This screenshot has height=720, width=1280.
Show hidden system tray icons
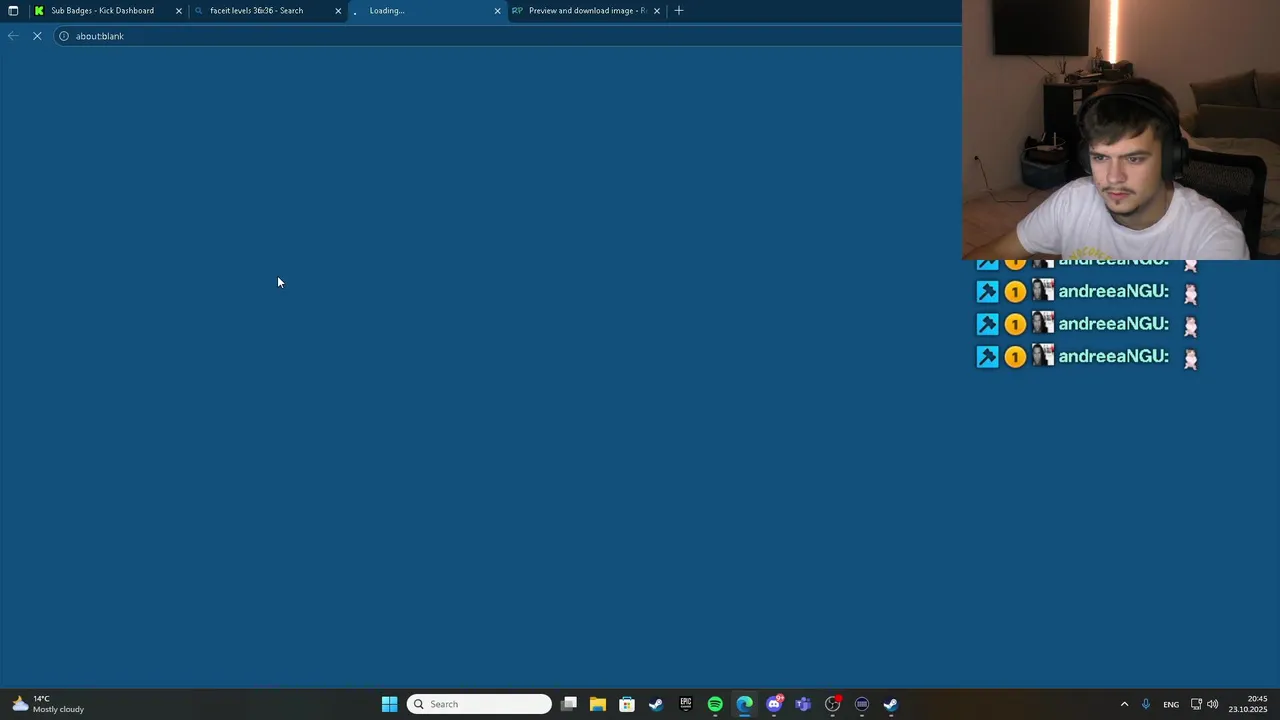(x=1124, y=704)
